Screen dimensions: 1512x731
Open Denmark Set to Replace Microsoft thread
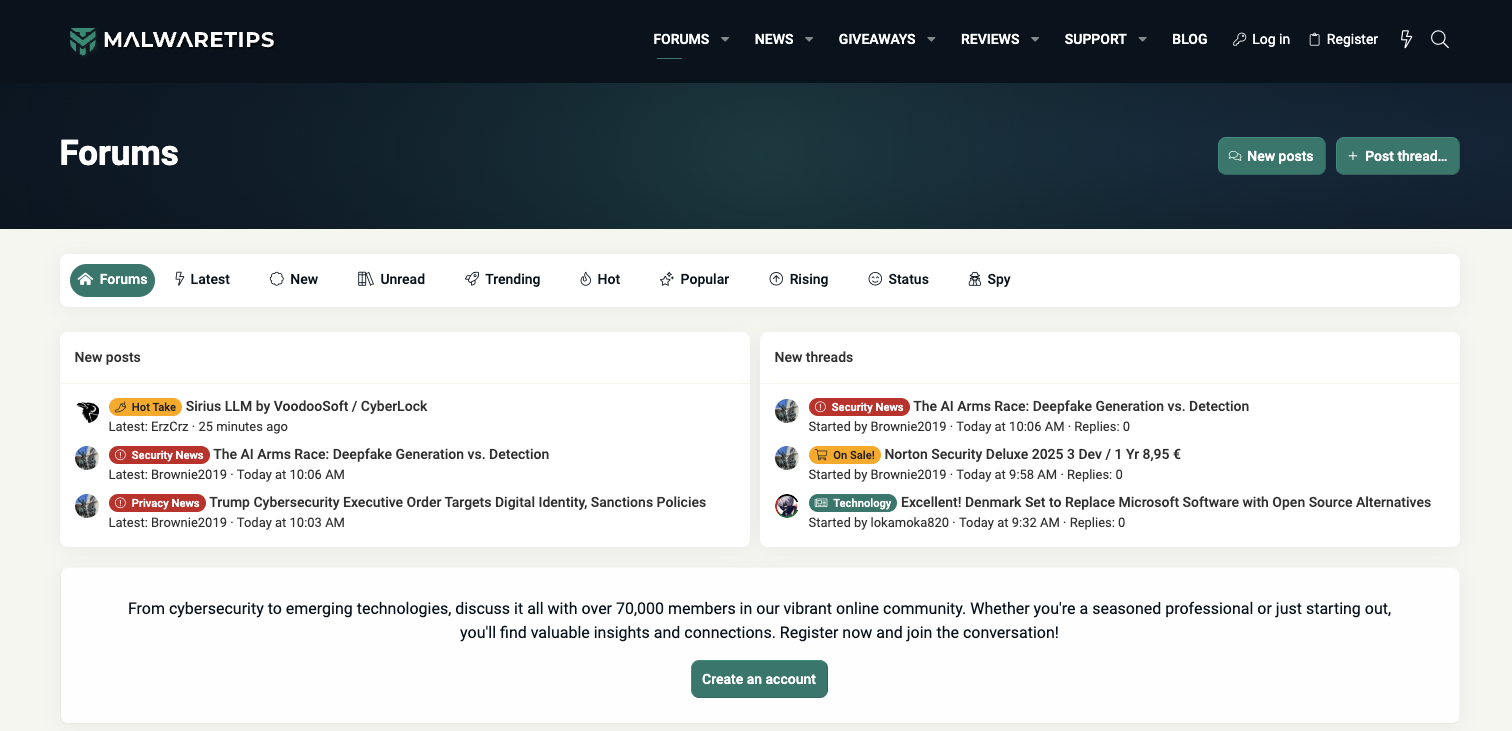click(x=1166, y=502)
